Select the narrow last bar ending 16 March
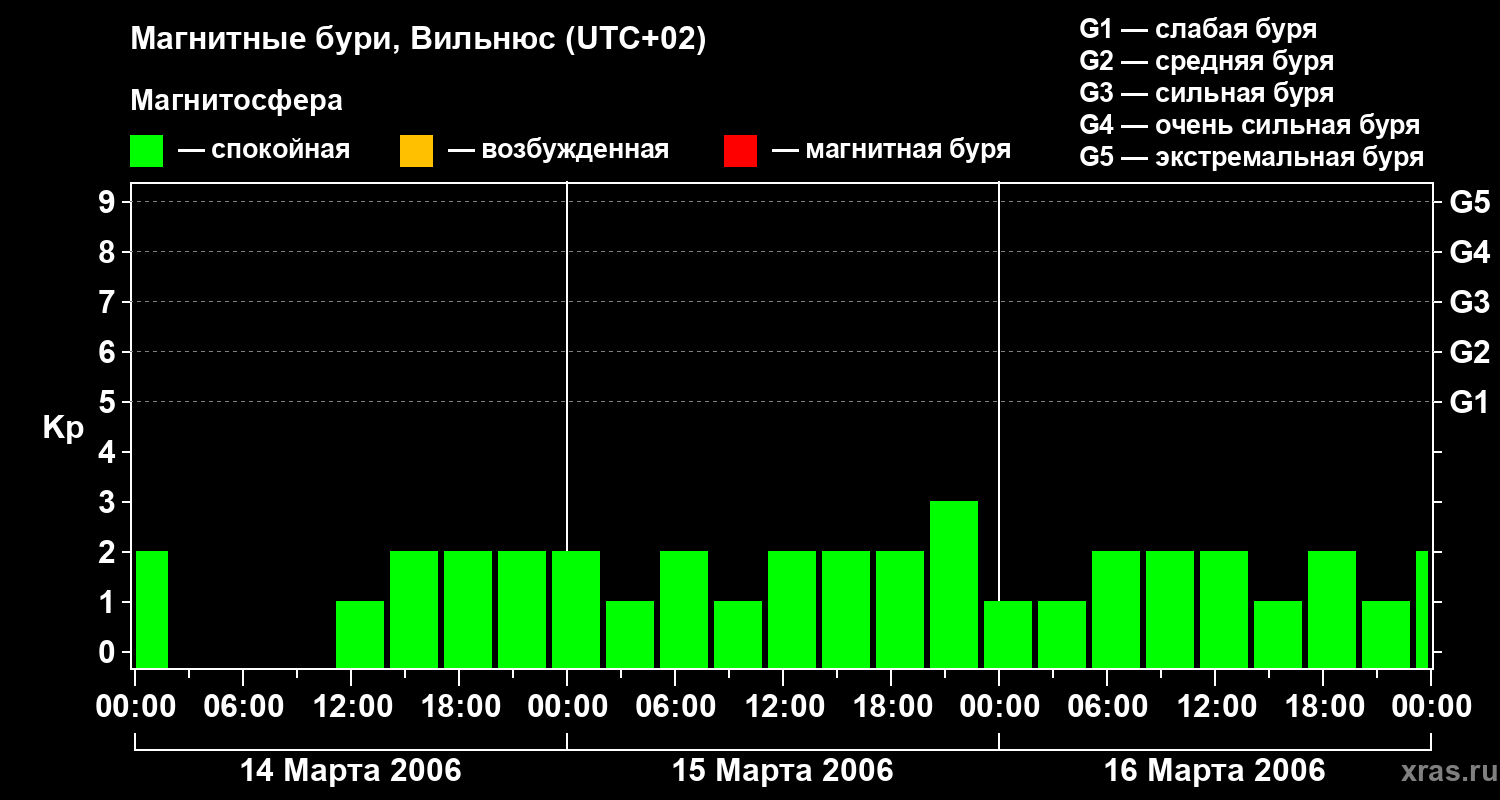Viewport: 1500px width, 800px height. [x=1422, y=609]
